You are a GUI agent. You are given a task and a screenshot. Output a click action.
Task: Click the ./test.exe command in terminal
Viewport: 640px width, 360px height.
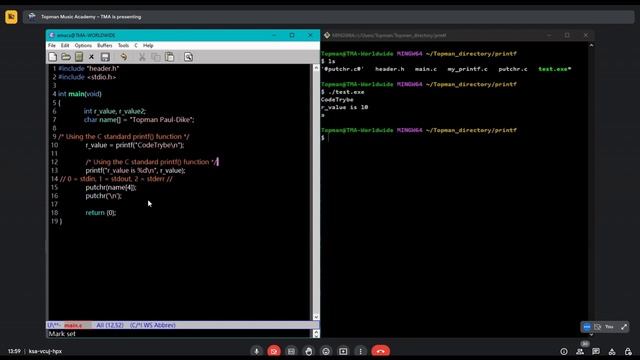(x=346, y=92)
